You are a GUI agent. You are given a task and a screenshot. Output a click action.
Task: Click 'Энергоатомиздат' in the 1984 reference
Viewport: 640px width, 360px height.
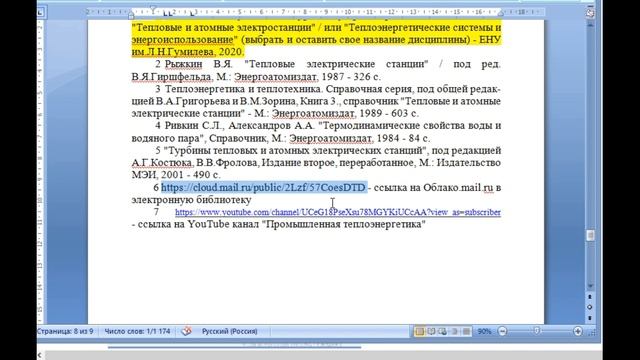point(331,138)
